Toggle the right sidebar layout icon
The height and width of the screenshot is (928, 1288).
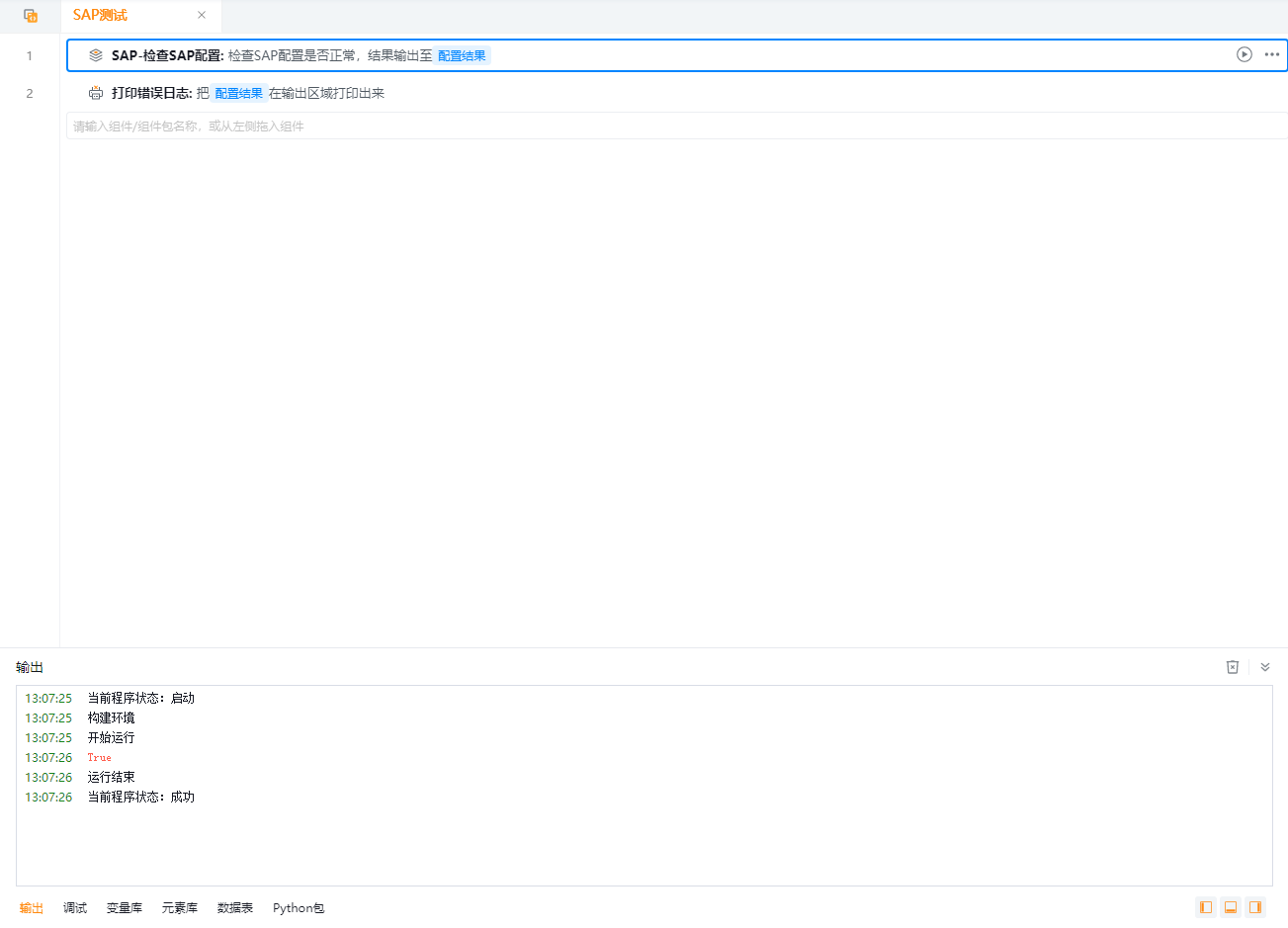point(1255,907)
